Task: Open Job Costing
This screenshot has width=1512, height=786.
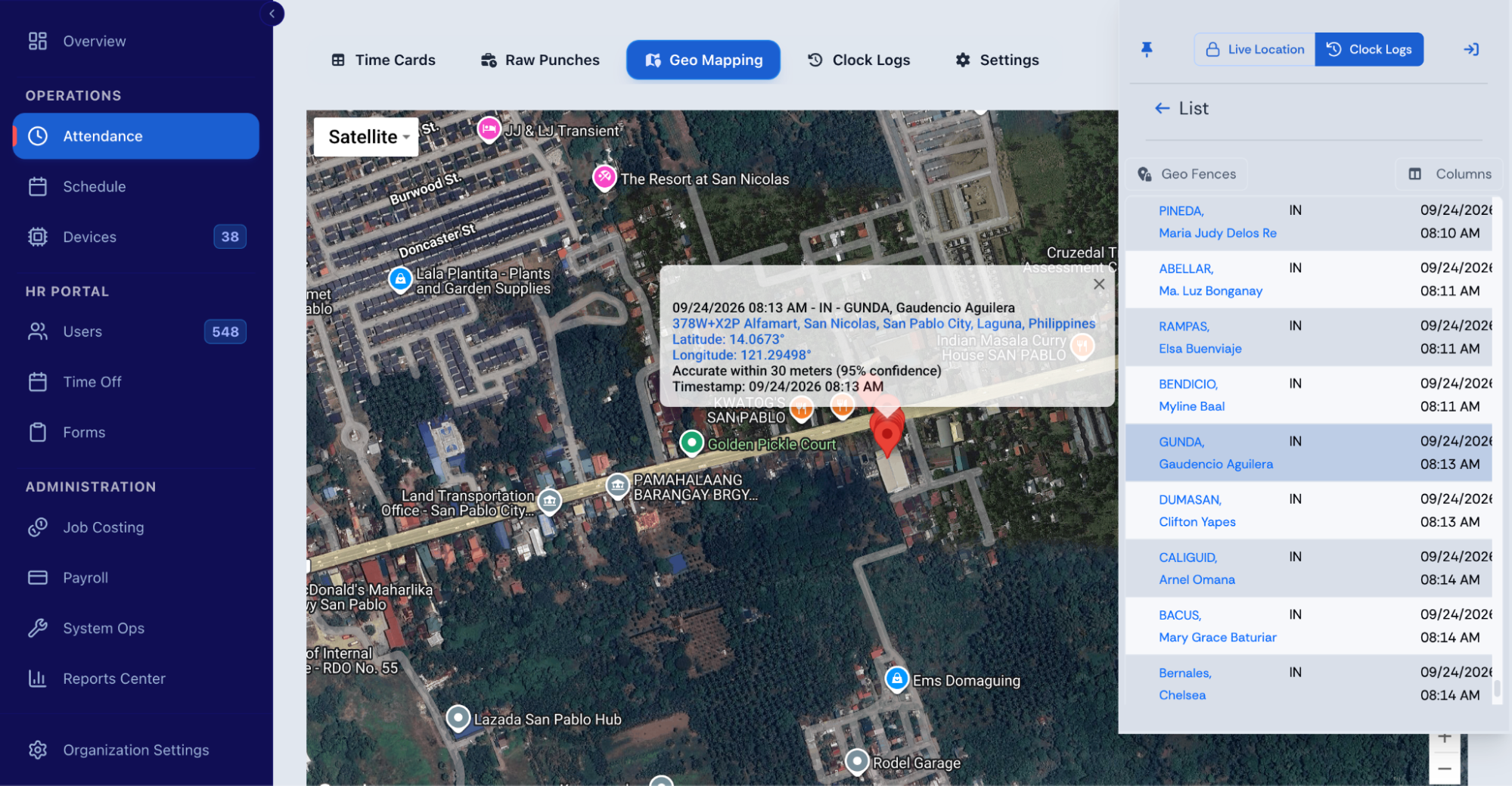Action: click(x=136, y=527)
